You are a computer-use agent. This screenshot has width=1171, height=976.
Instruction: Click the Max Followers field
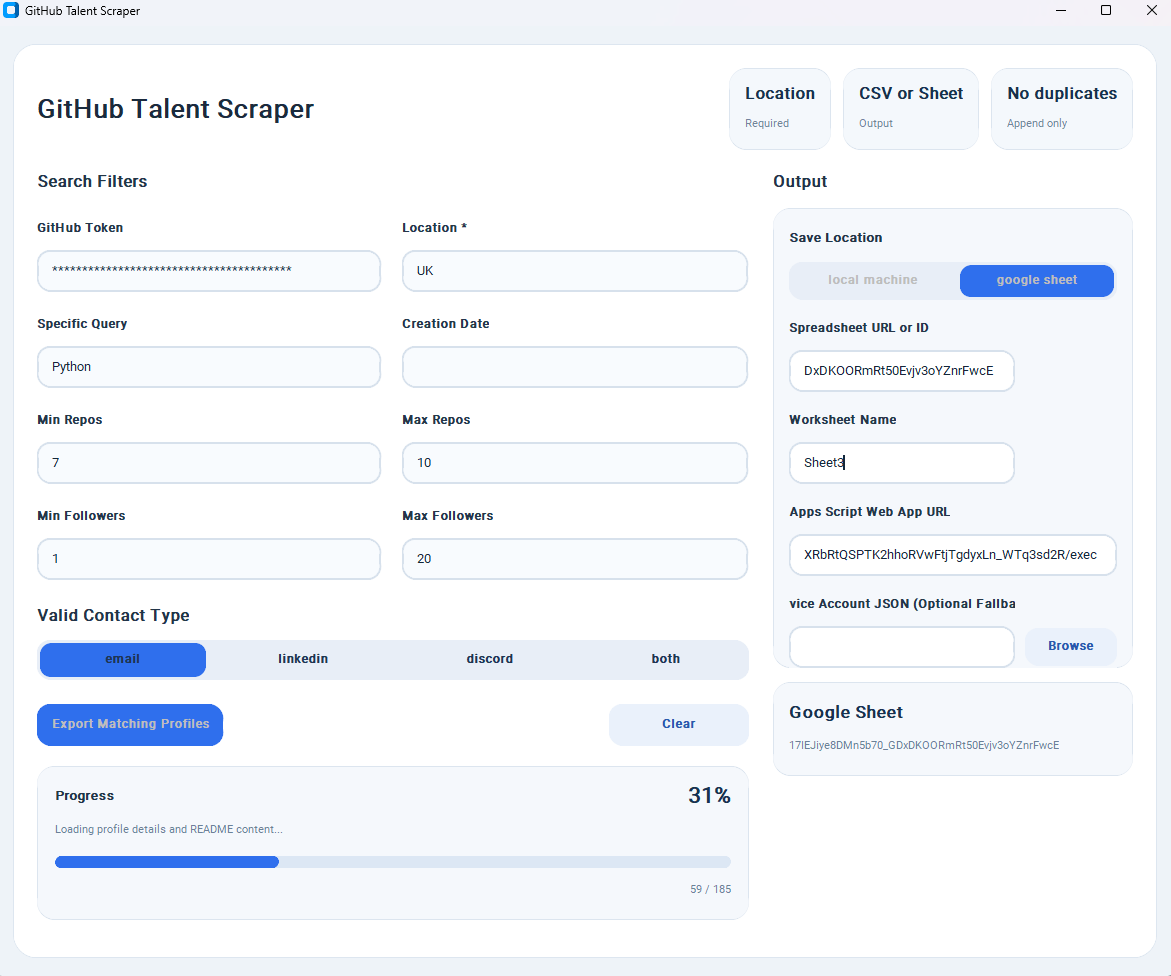tap(574, 559)
